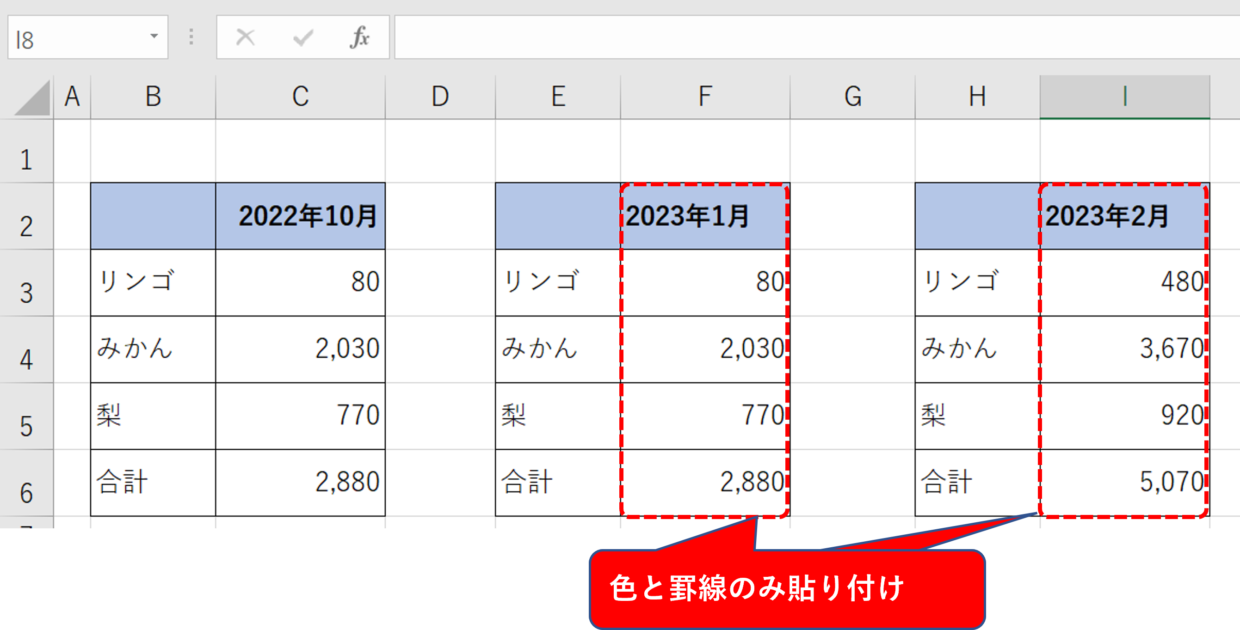Click cell with 2022年10月
The image size is (1240, 630).
300,216
